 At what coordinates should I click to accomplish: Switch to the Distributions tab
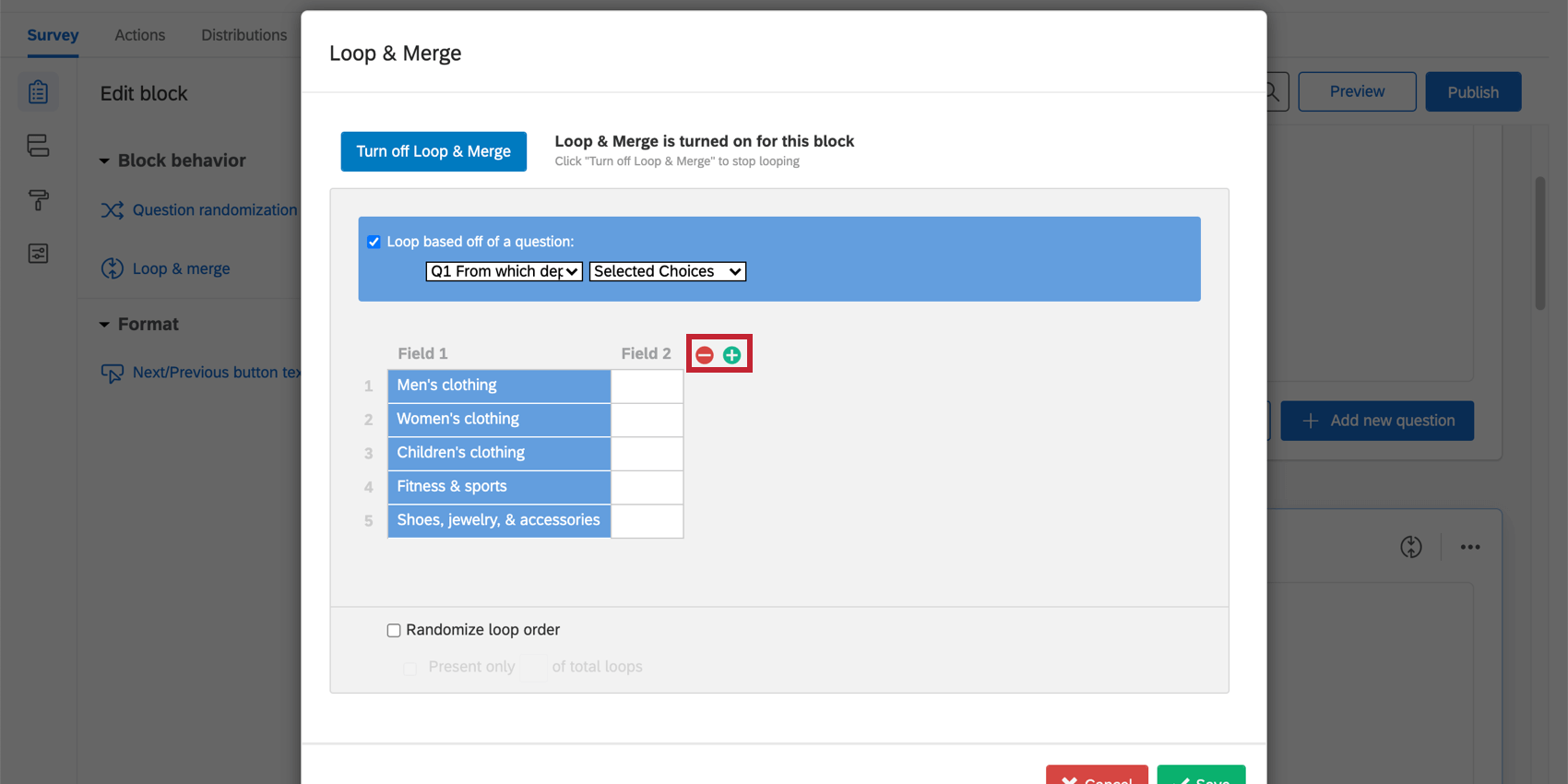[244, 35]
